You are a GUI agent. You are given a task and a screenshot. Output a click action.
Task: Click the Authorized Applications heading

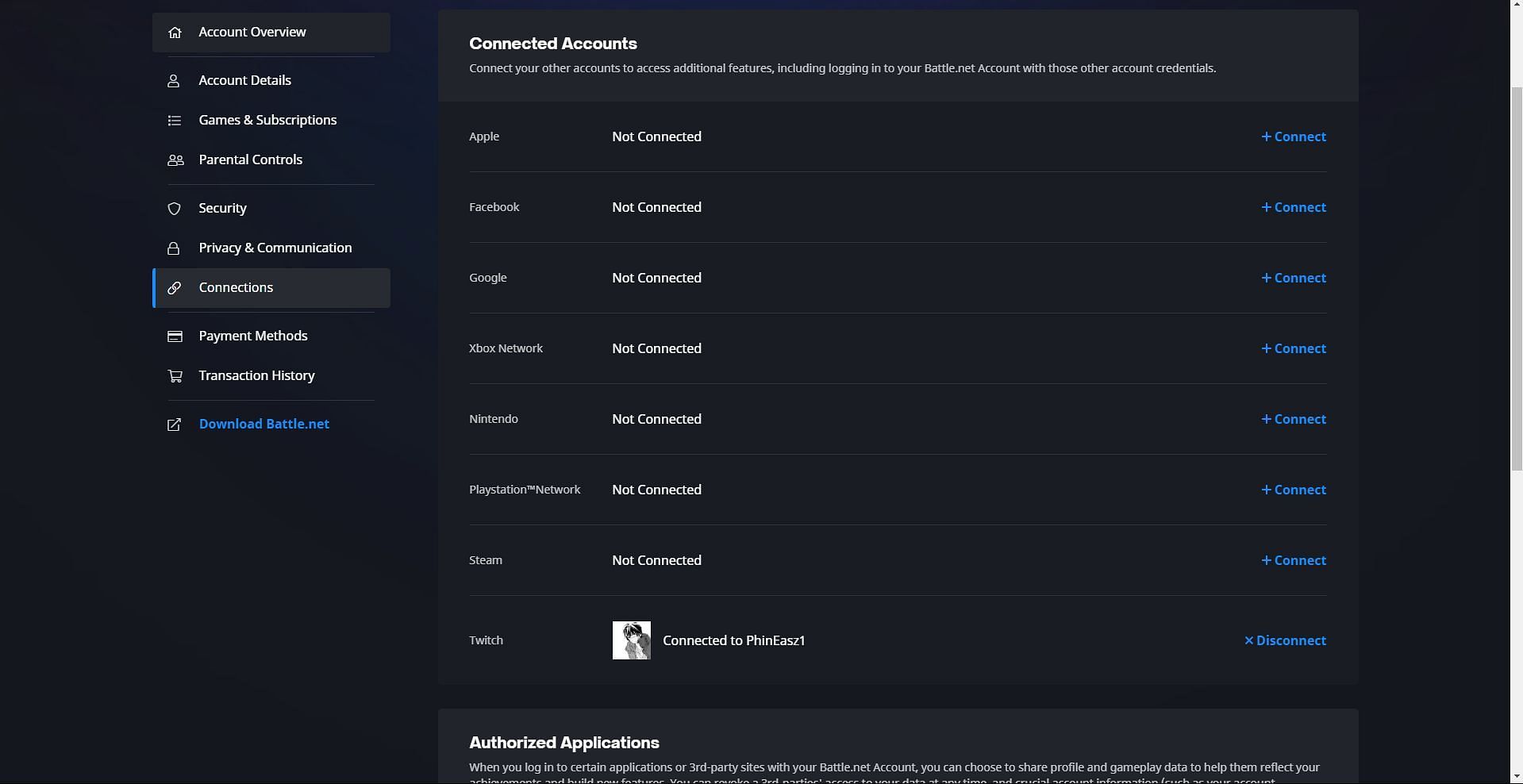coord(564,743)
